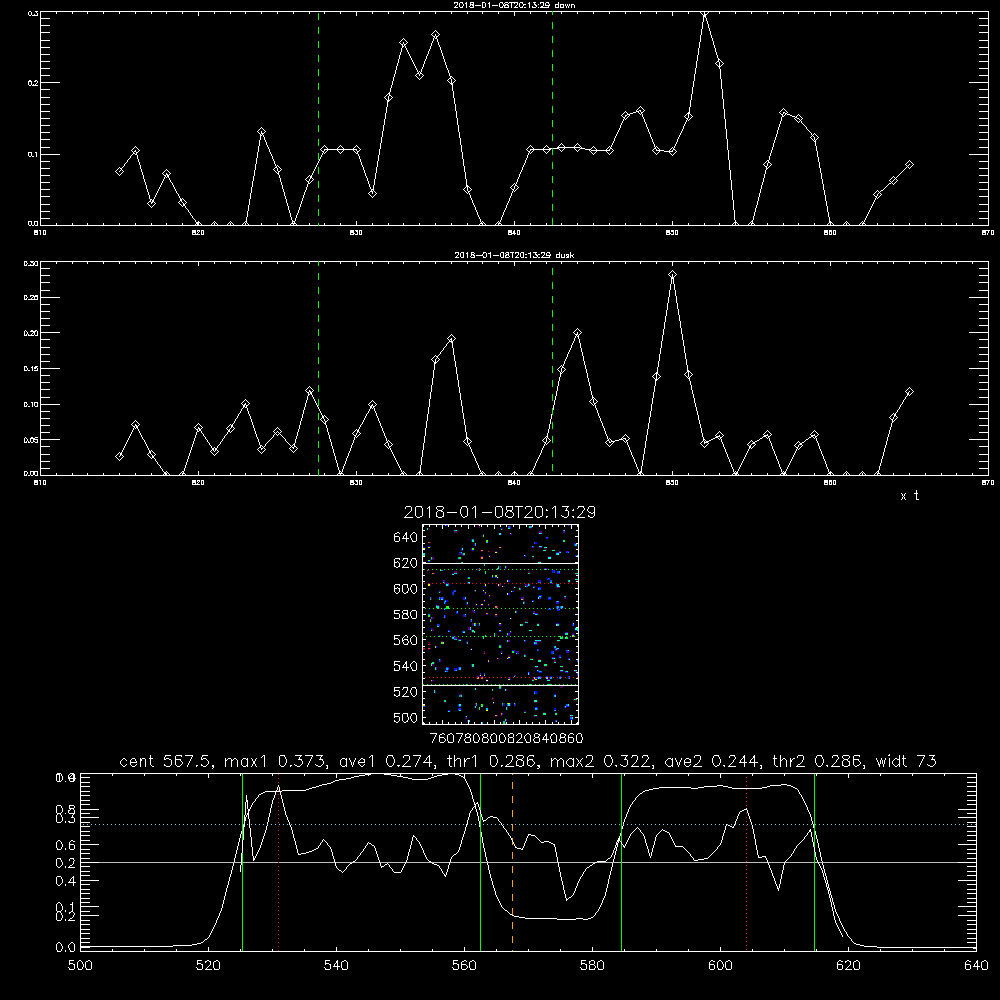
Task: Click the dotted horizontal threshold line in bottom plot
Action: [528, 825]
